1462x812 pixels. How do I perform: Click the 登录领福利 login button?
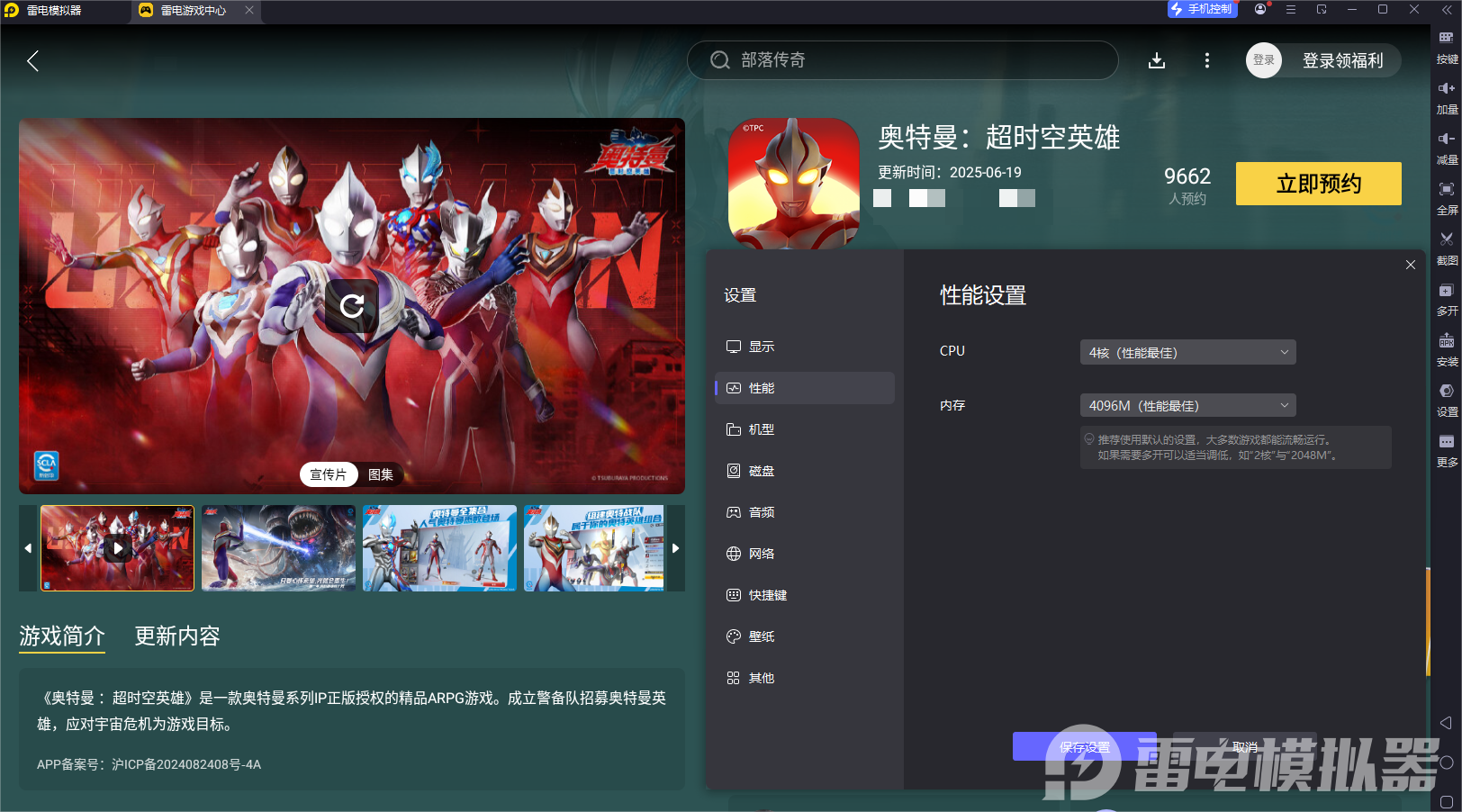click(x=1342, y=60)
